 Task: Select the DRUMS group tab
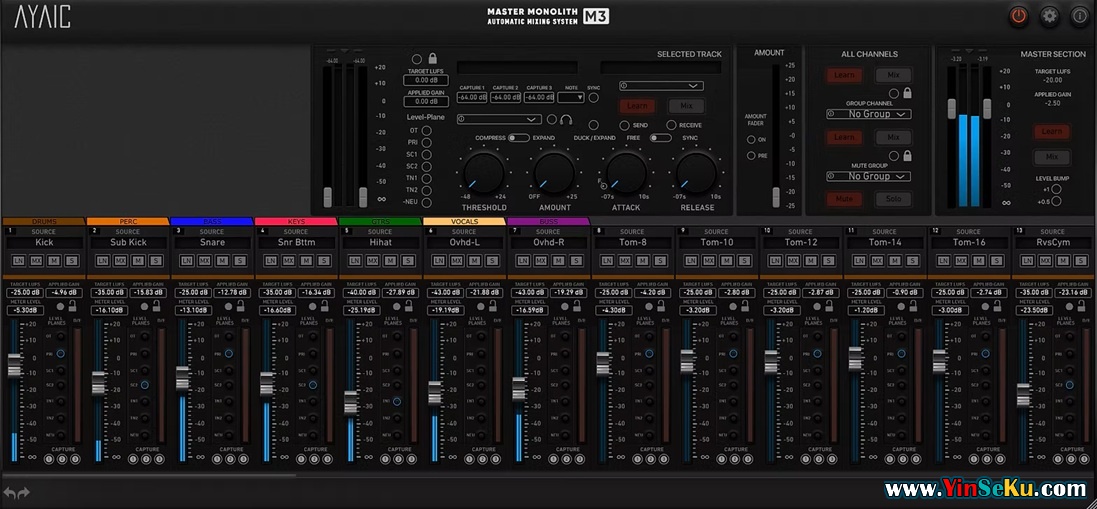click(44, 221)
